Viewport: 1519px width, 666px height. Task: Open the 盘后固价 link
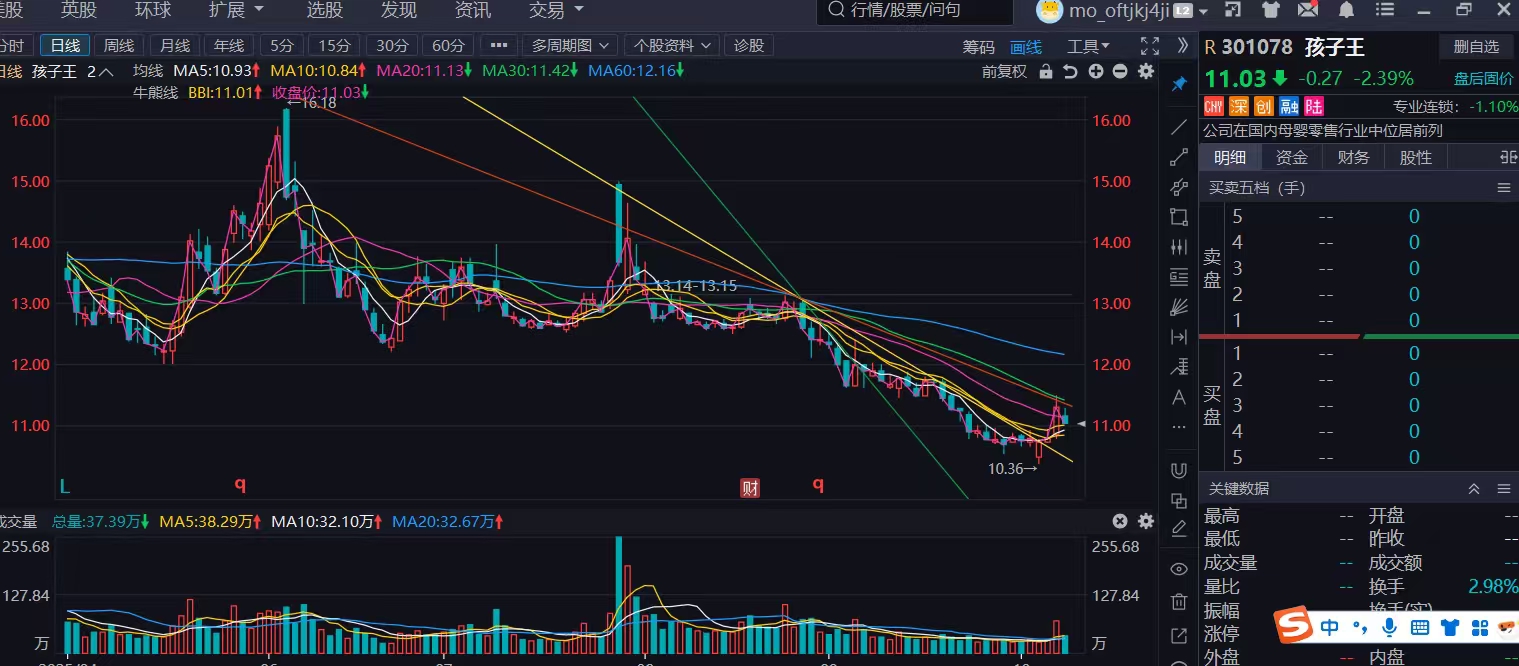click(1483, 79)
